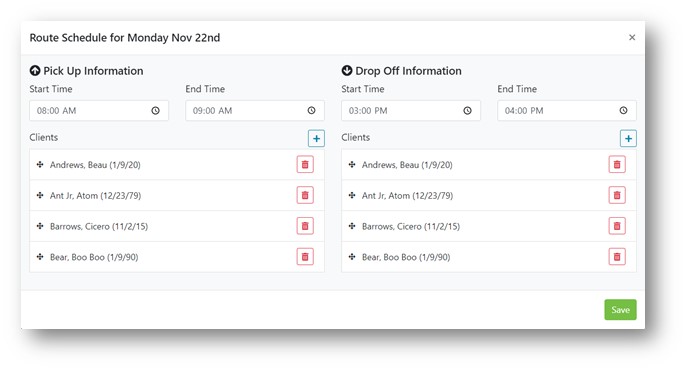Add a client to Pick Up list

[316, 138]
